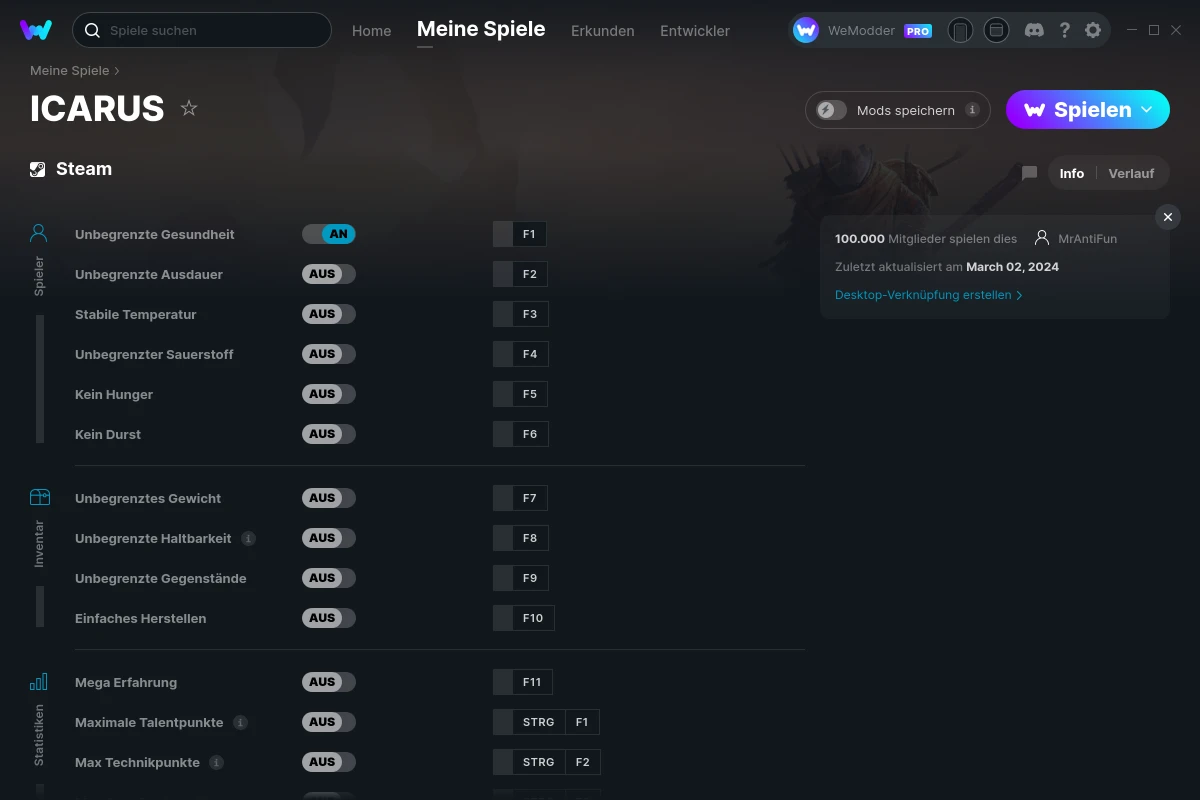Screen dimensions: 1200x800
Task: Favorite ICARUS with the star icon
Action: pyautogui.click(x=189, y=108)
